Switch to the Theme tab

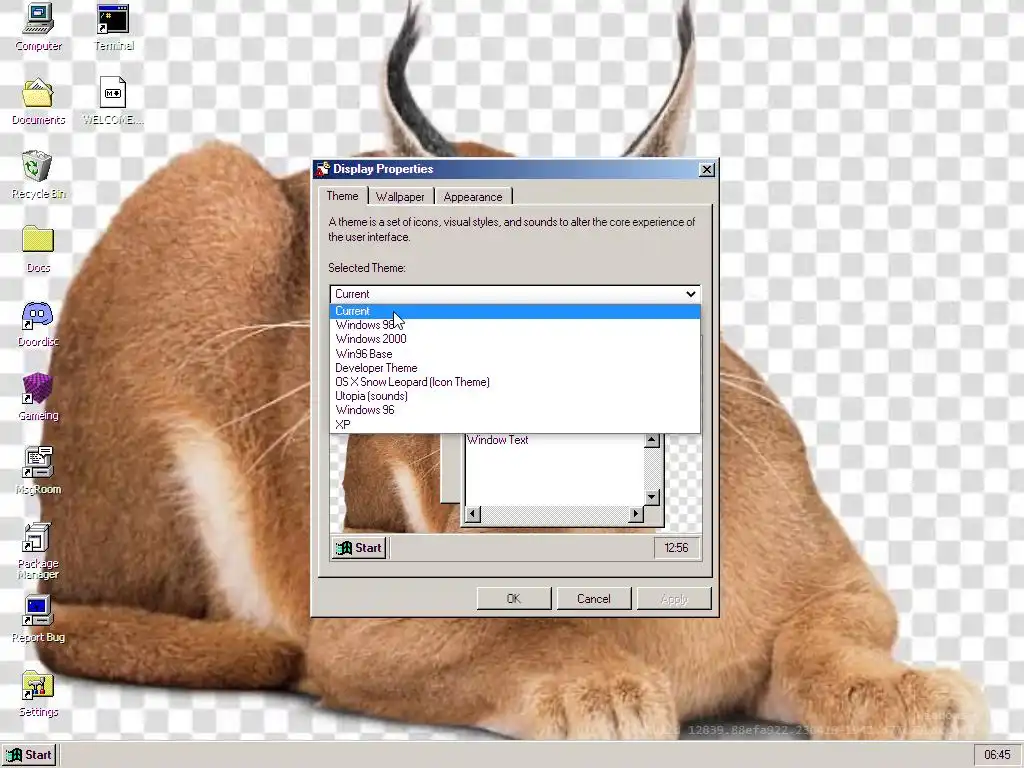pyautogui.click(x=342, y=196)
